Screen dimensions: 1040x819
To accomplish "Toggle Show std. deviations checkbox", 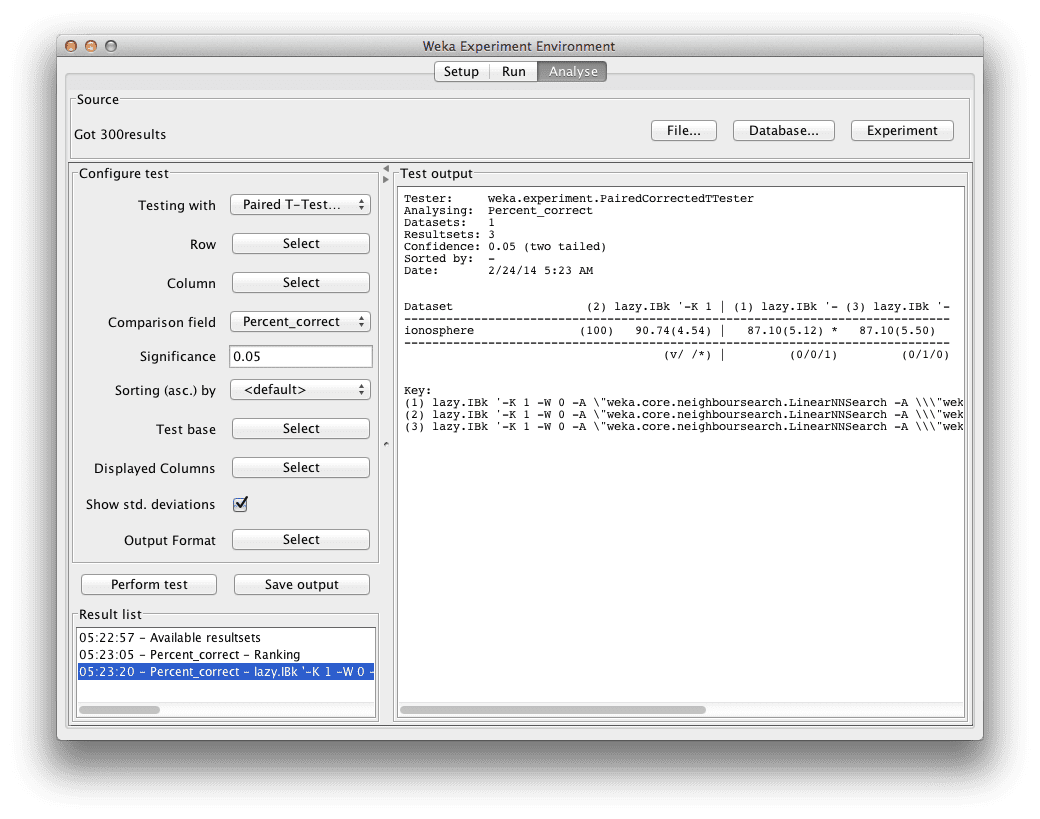I will click(x=240, y=505).
